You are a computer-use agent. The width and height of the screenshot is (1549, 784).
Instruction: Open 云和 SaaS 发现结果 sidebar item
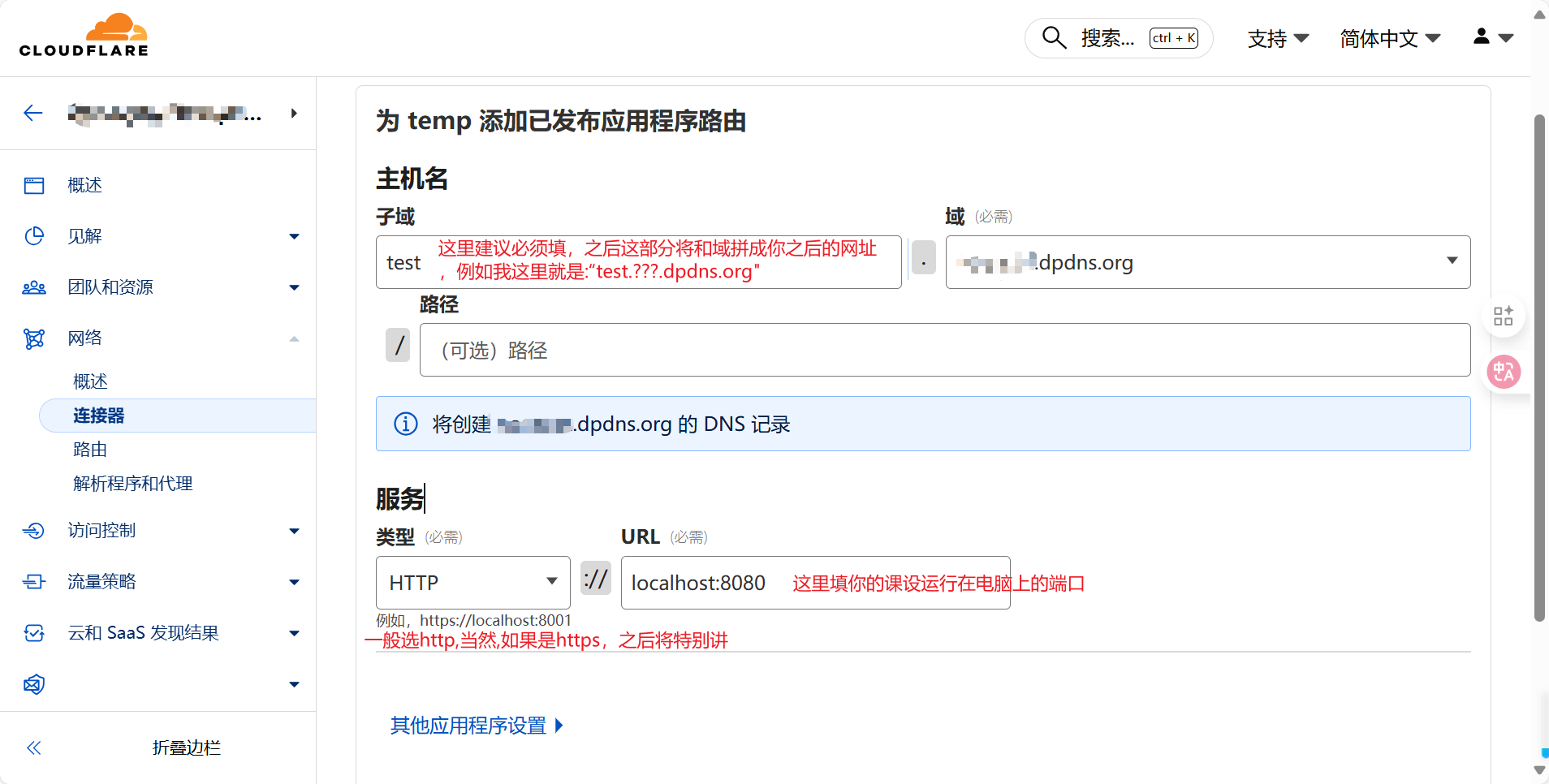[x=144, y=633]
